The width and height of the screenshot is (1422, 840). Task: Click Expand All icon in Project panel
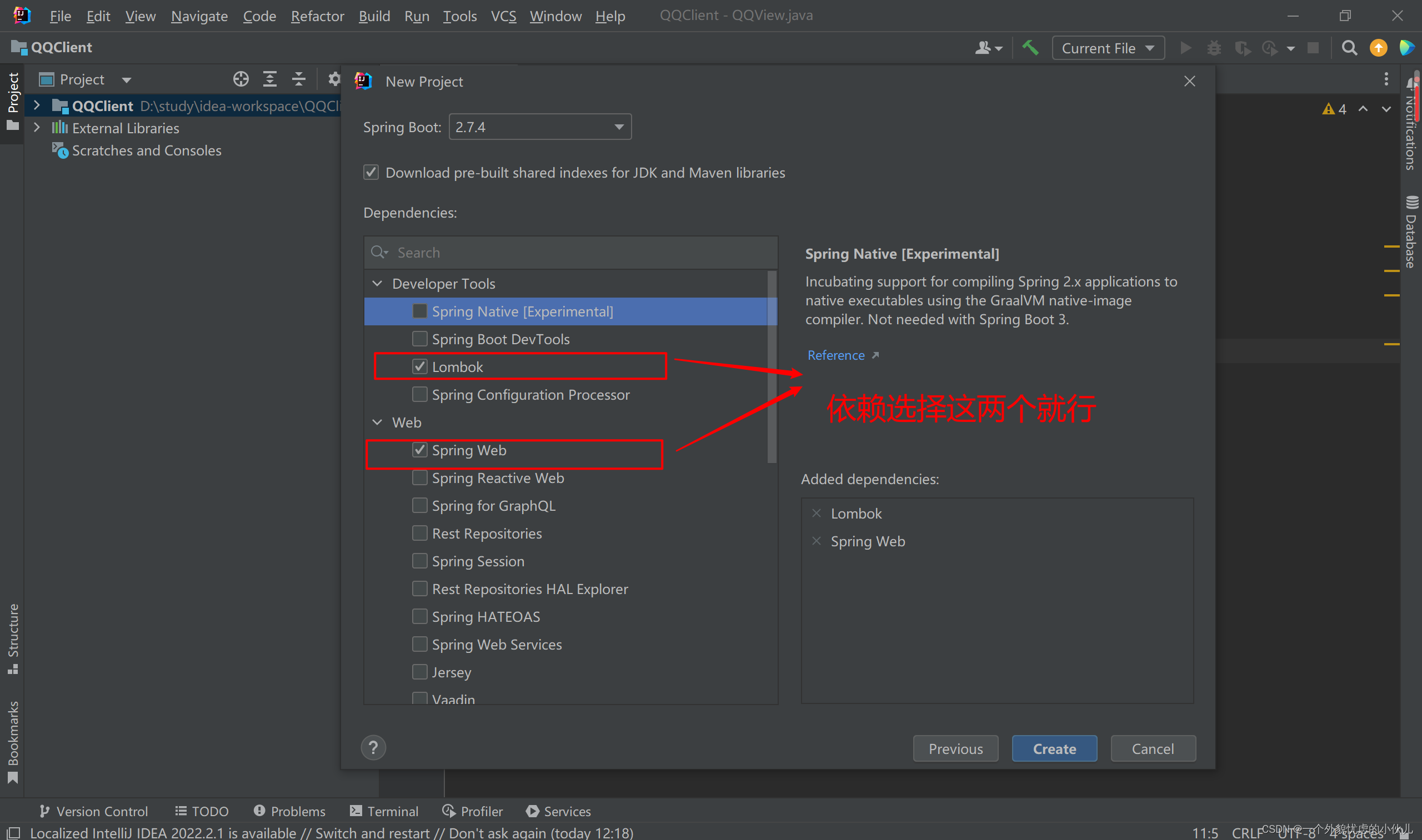pos(269,79)
